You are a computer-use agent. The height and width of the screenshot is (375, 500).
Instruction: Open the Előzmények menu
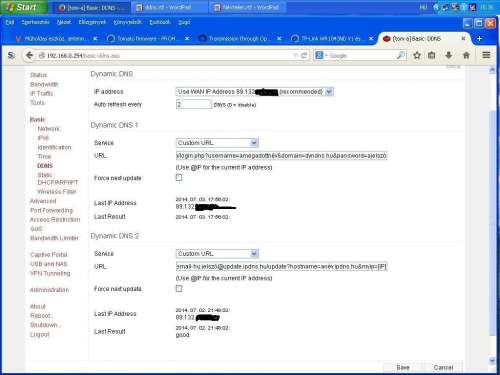tap(92, 22)
